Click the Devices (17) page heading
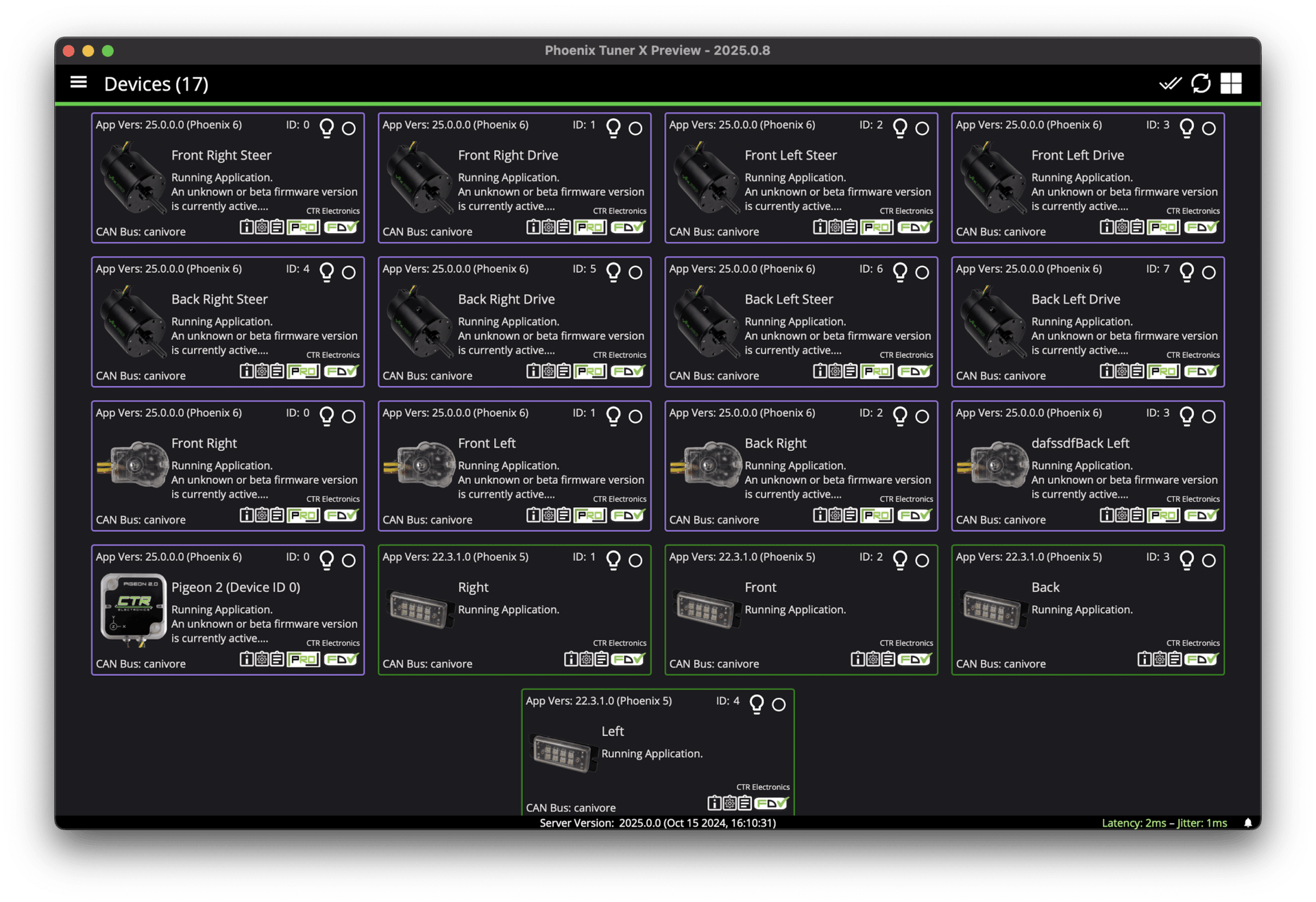 pyautogui.click(x=156, y=84)
